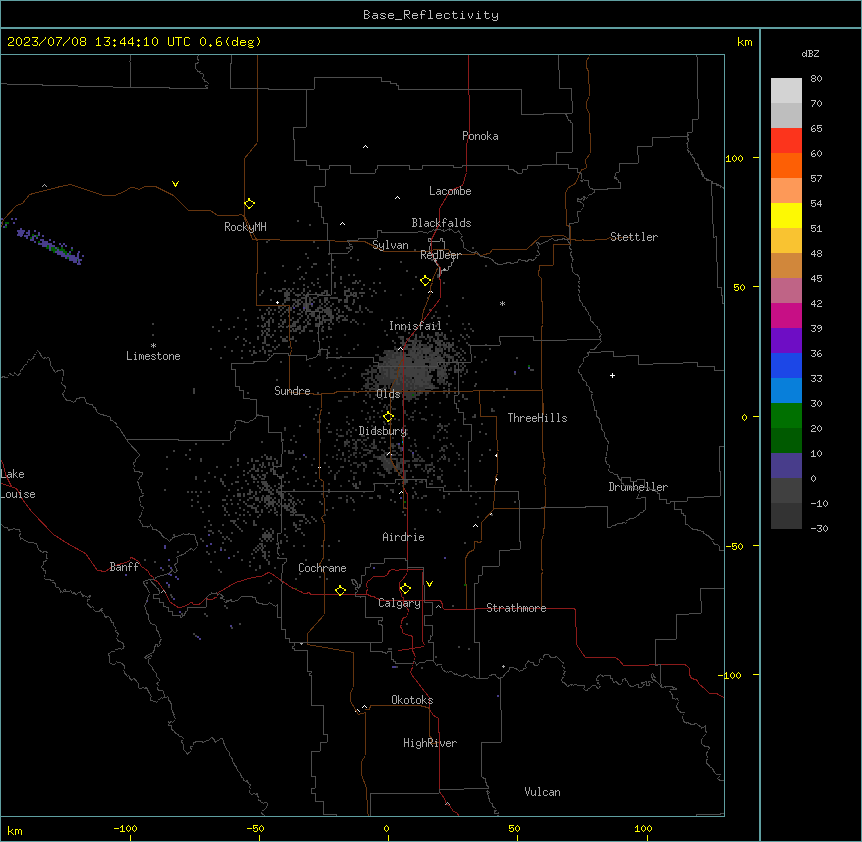Click the Olds label
This screenshot has width=862, height=842.
pos(388,394)
